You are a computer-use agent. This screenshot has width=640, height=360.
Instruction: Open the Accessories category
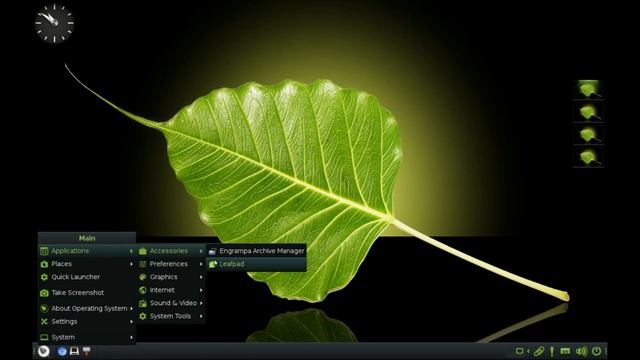tap(171, 251)
